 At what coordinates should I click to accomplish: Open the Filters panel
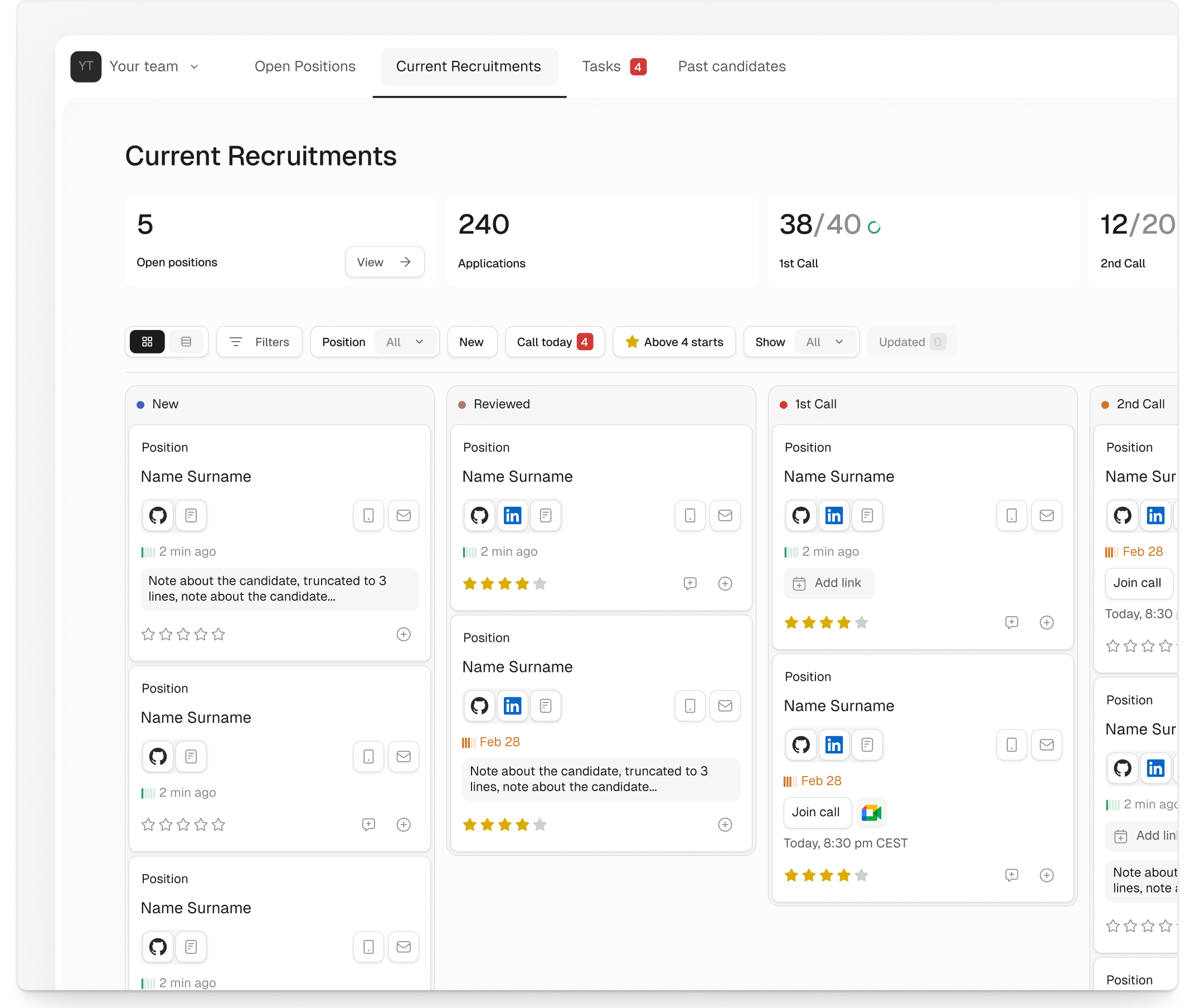[x=259, y=342]
